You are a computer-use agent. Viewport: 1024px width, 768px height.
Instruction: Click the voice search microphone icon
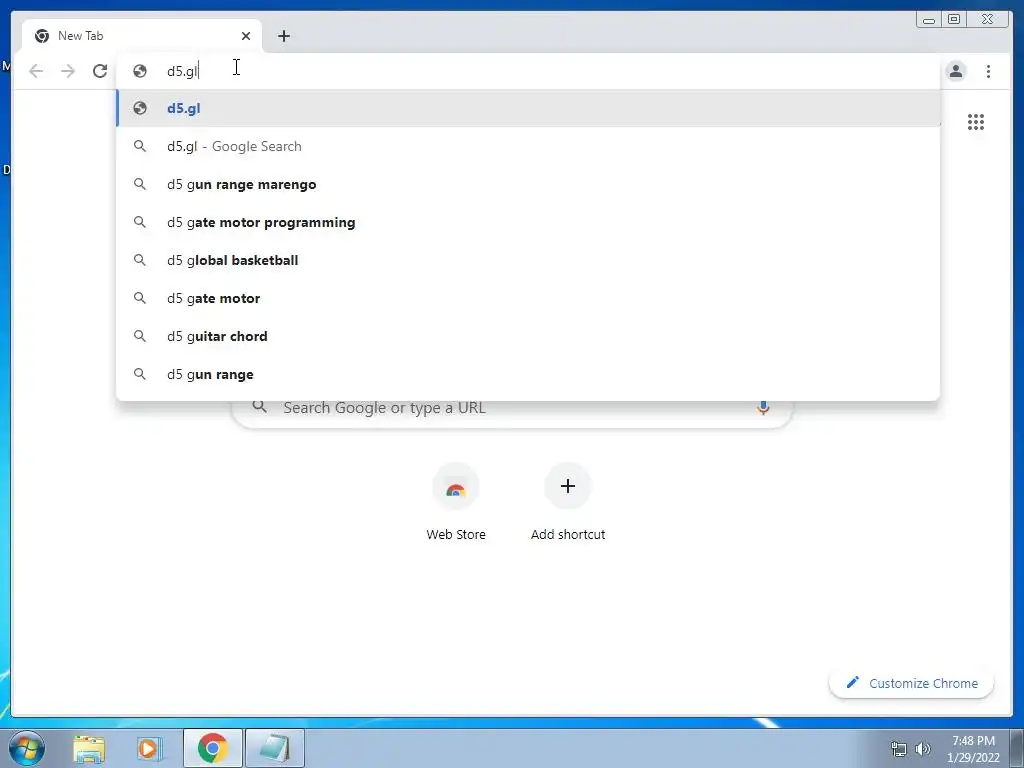tap(762, 408)
